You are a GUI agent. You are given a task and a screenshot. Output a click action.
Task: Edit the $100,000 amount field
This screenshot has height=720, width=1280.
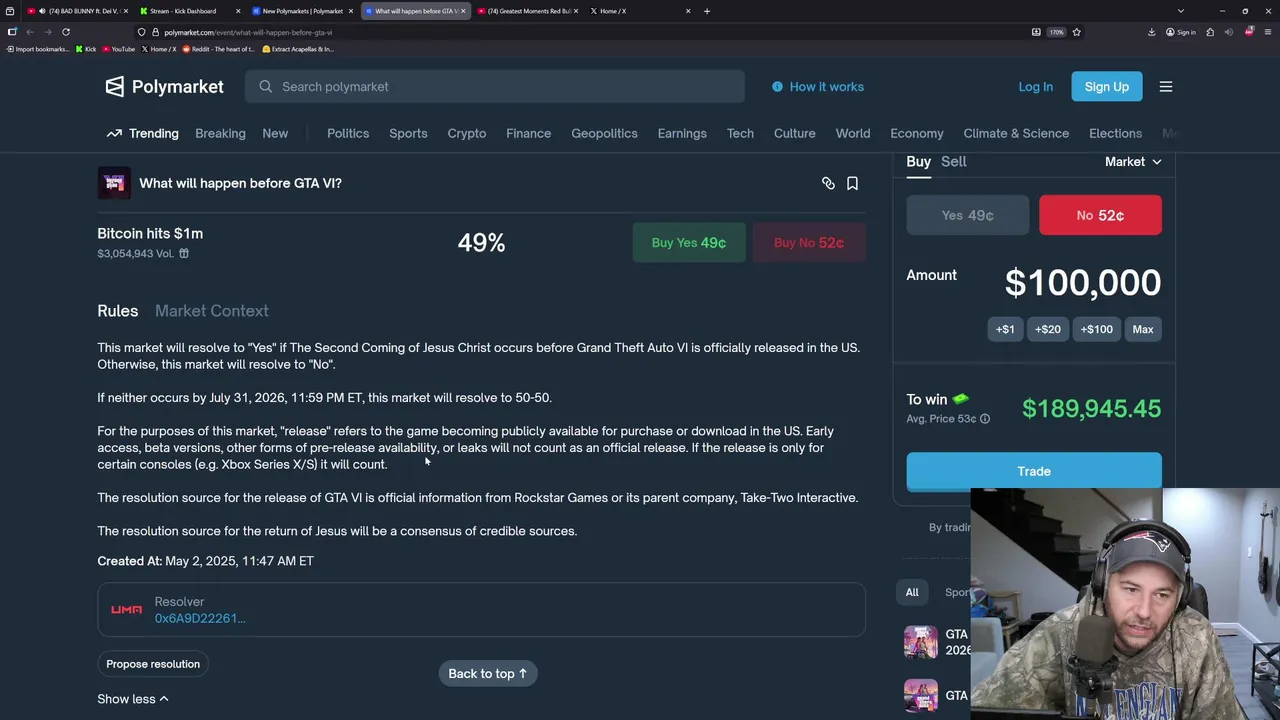pyautogui.click(x=1083, y=283)
